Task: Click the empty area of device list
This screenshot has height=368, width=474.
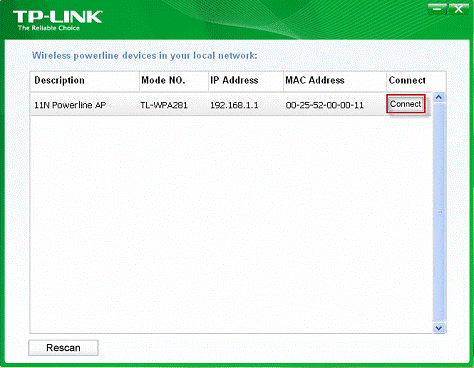Action: point(231,223)
